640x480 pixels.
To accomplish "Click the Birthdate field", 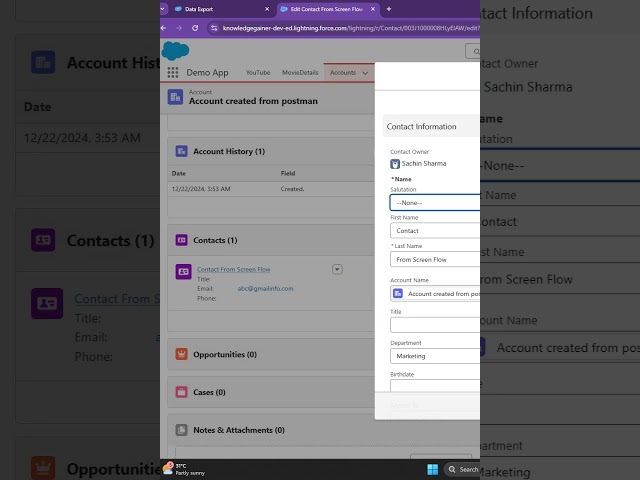I will [x=435, y=386].
